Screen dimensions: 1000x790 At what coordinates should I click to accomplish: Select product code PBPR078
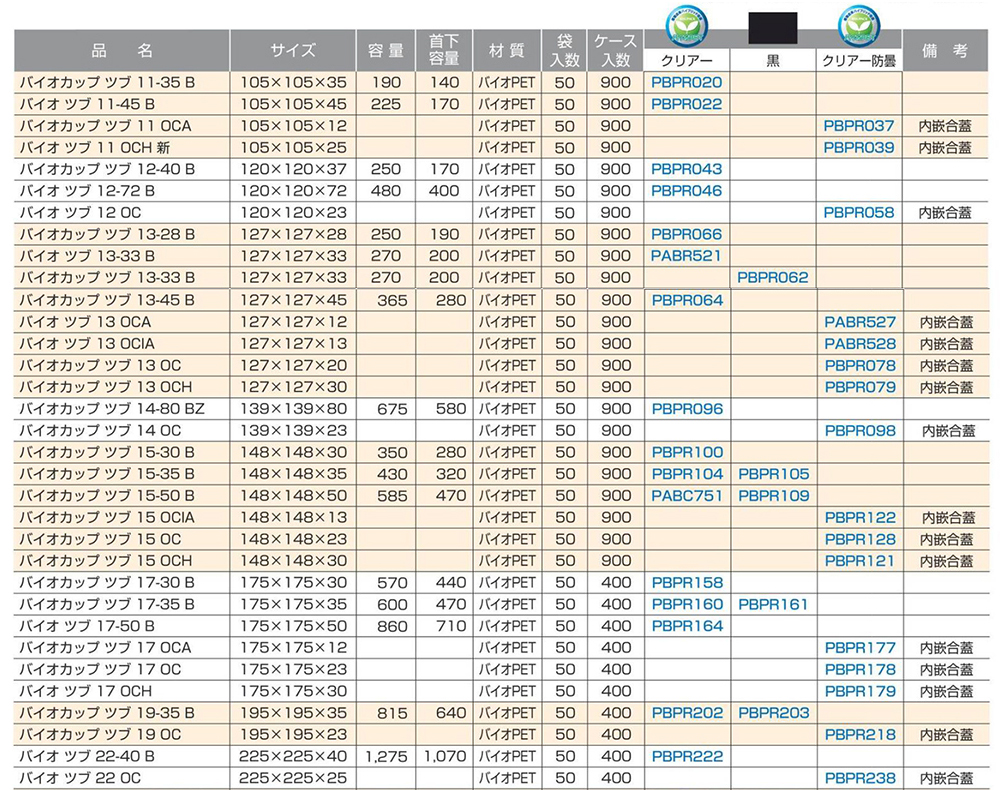point(860,365)
